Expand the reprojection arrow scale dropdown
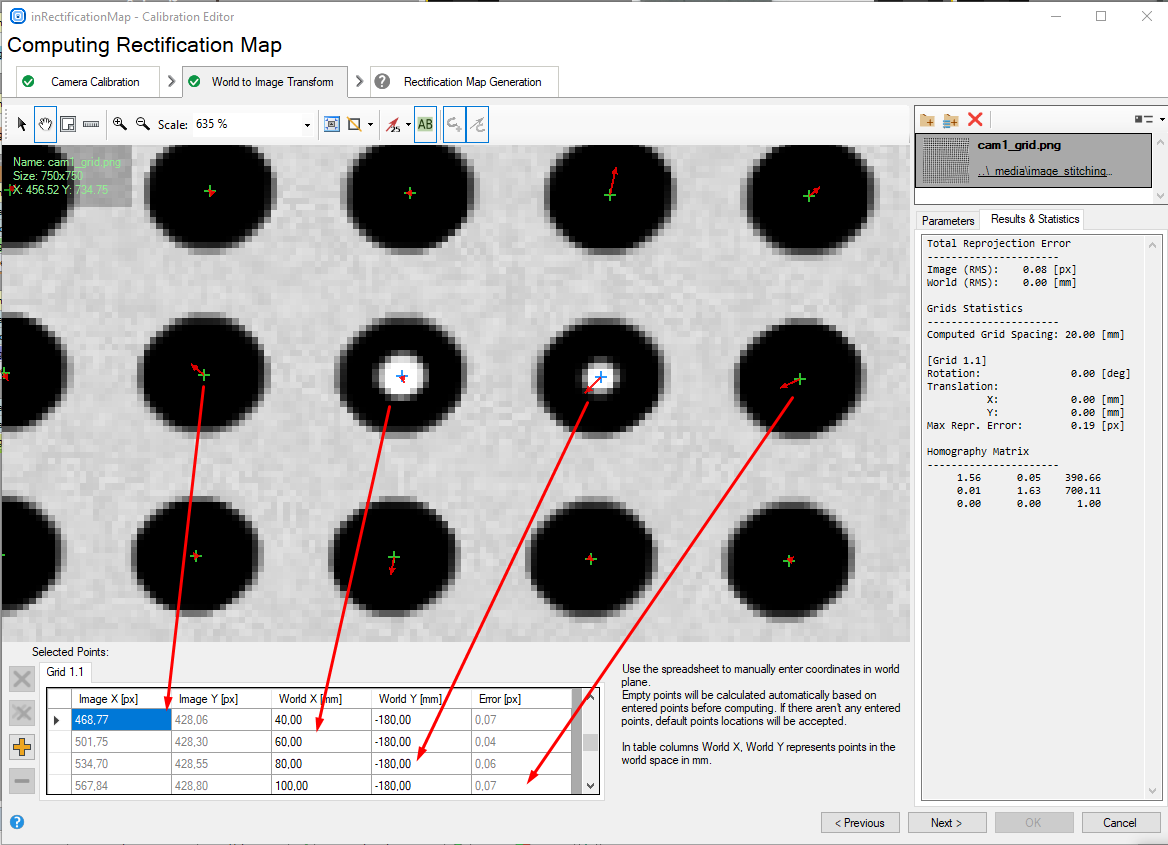The image size is (1168, 845). 408,125
